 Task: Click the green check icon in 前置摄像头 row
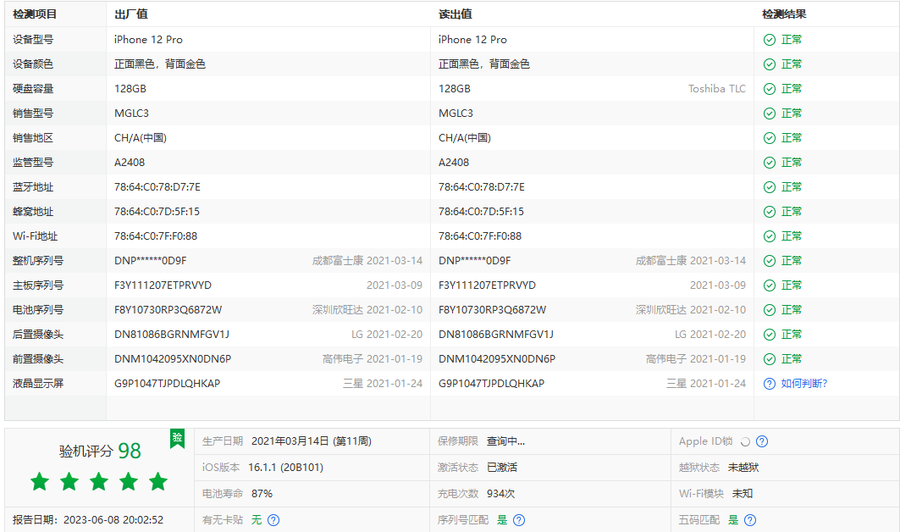tap(769, 359)
